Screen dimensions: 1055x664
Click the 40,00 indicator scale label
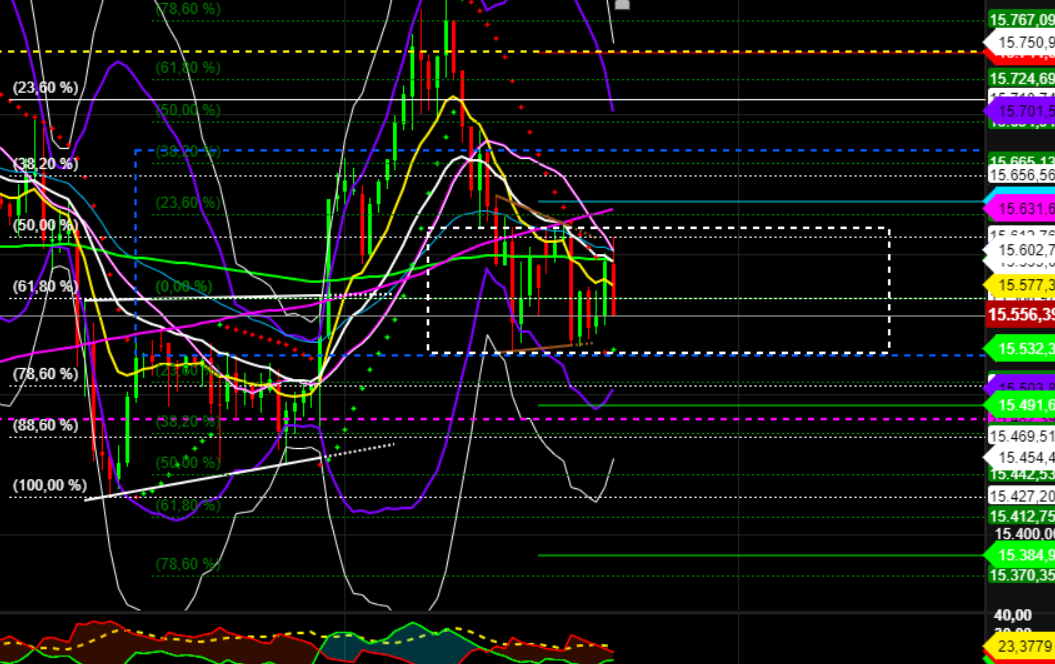click(1014, 614)
